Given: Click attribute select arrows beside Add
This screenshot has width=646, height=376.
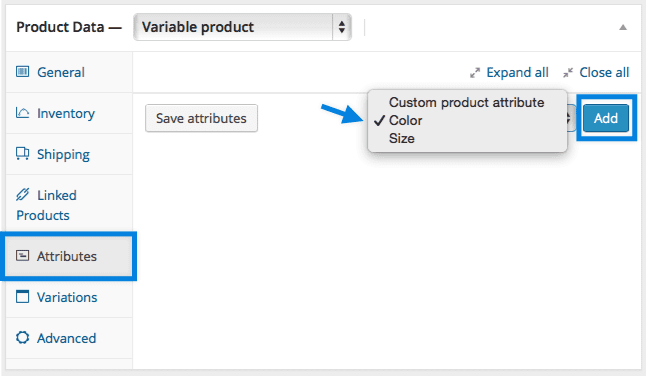Looking at the screenshot, I should (570, 119).
